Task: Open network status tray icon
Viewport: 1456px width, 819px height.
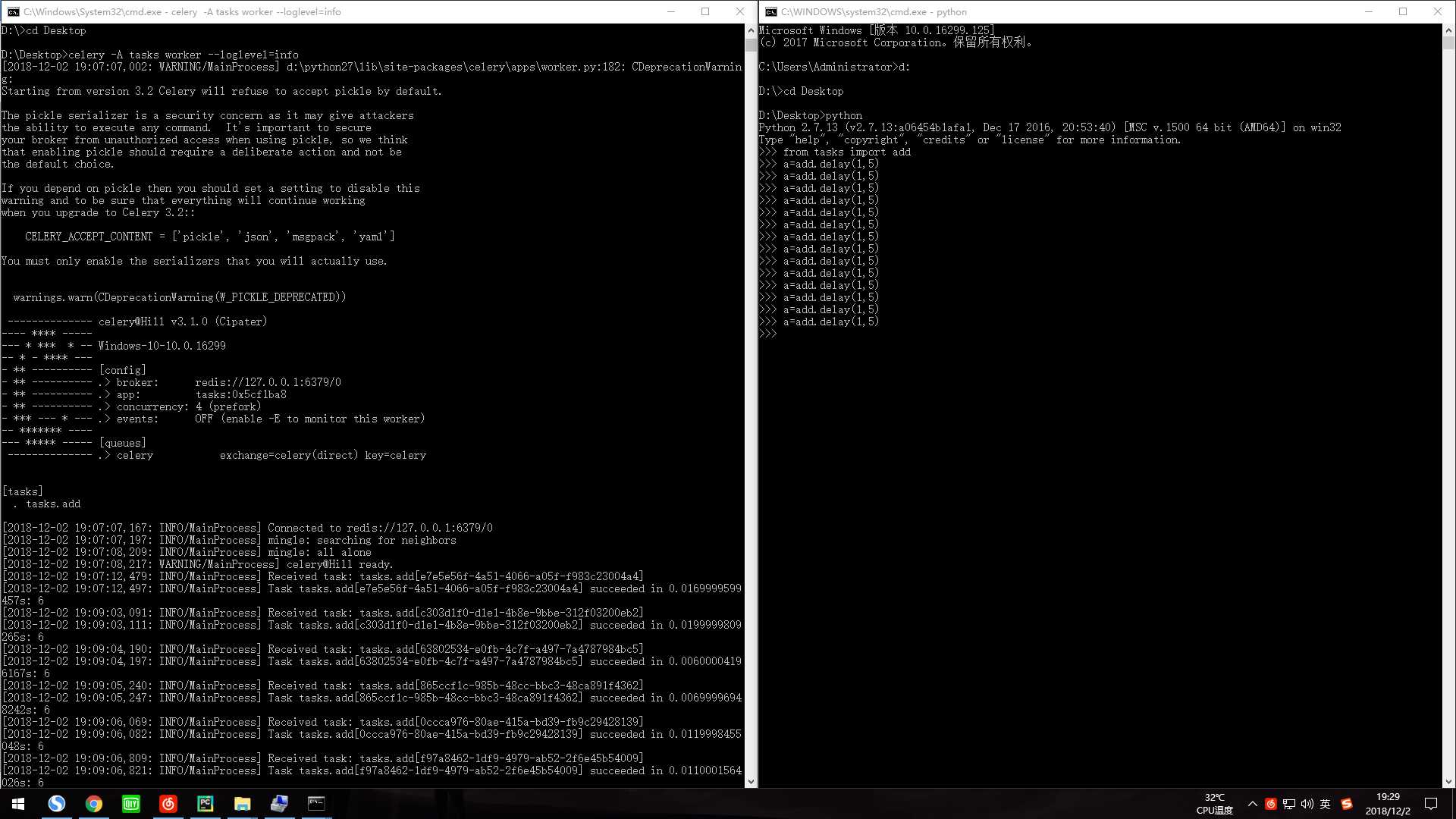Action: (1288, 804)
